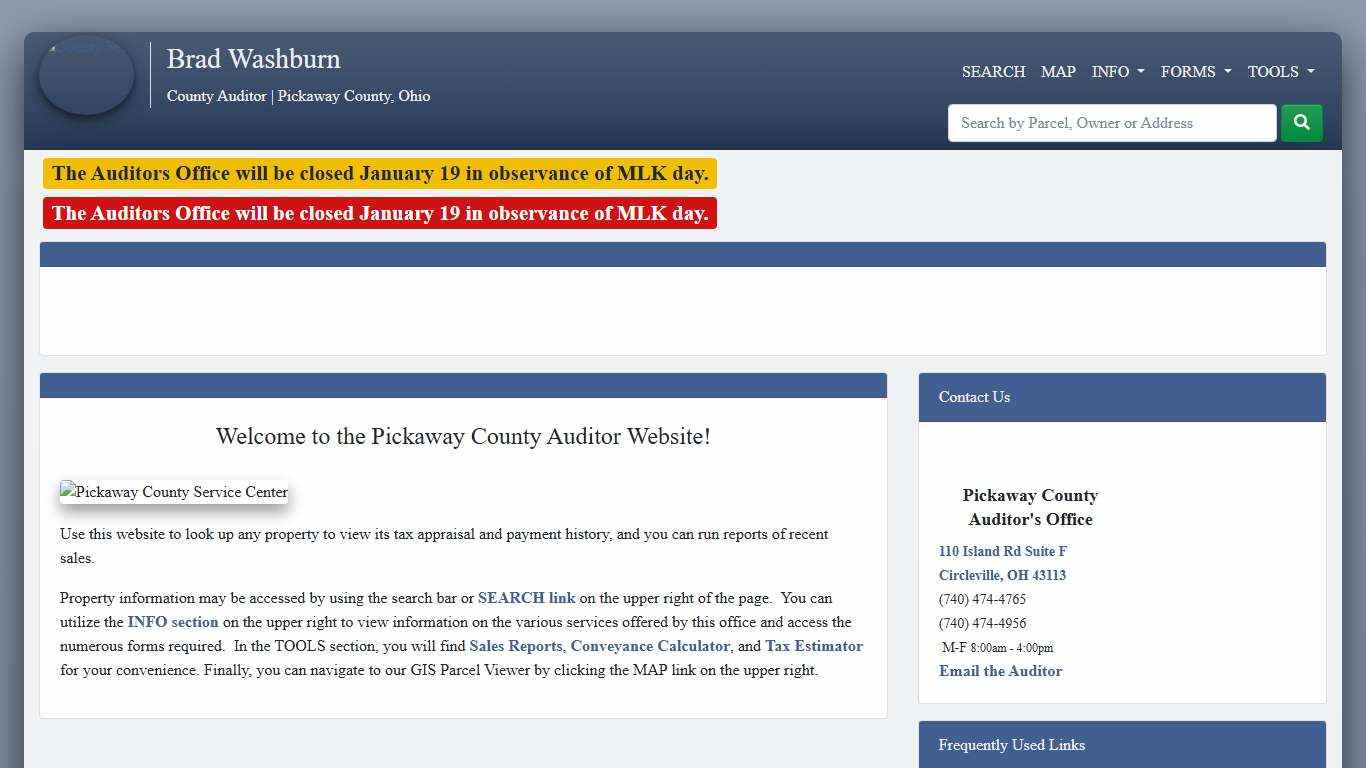
Task: Click the Tax Estimator link
Action: point(814,646)
